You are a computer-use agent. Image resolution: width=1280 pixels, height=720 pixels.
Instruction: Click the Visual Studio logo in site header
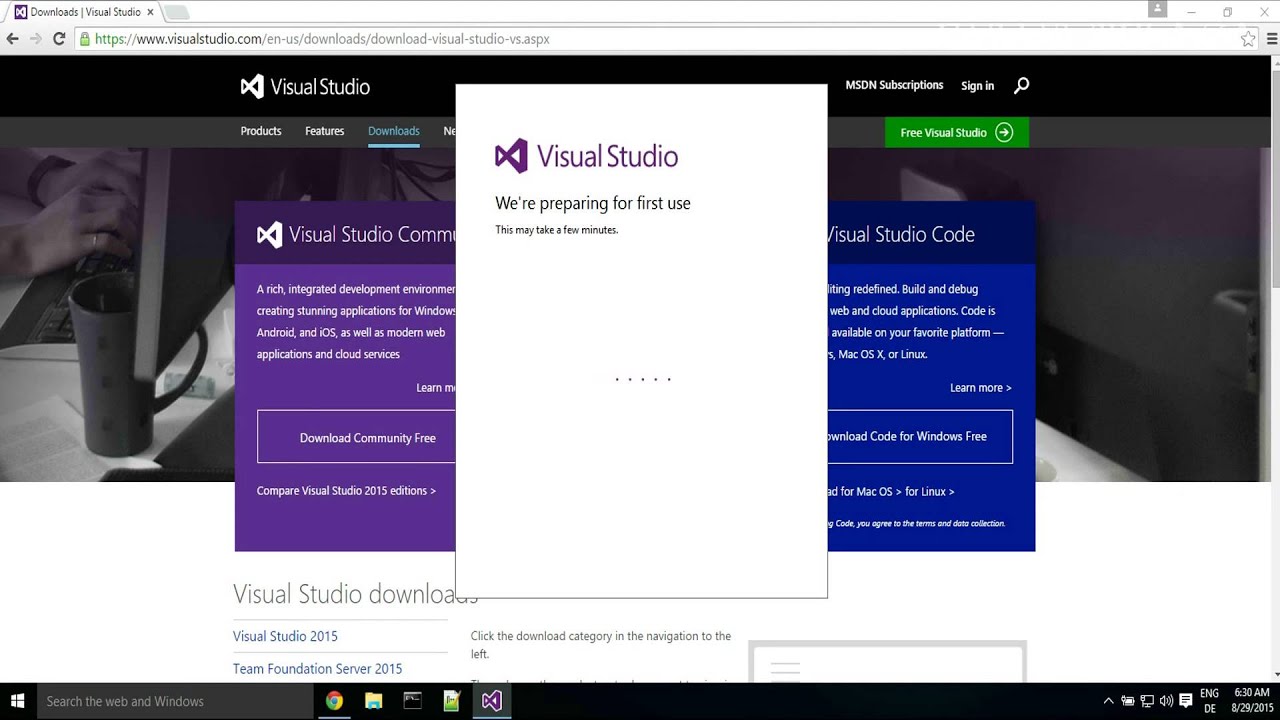pyautogui.click(x=305, y=87)
